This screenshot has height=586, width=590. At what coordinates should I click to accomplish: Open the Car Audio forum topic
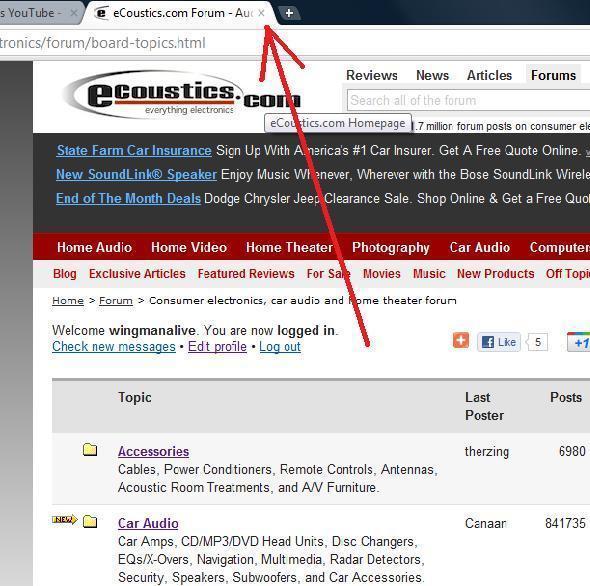[x=148, y=523]
